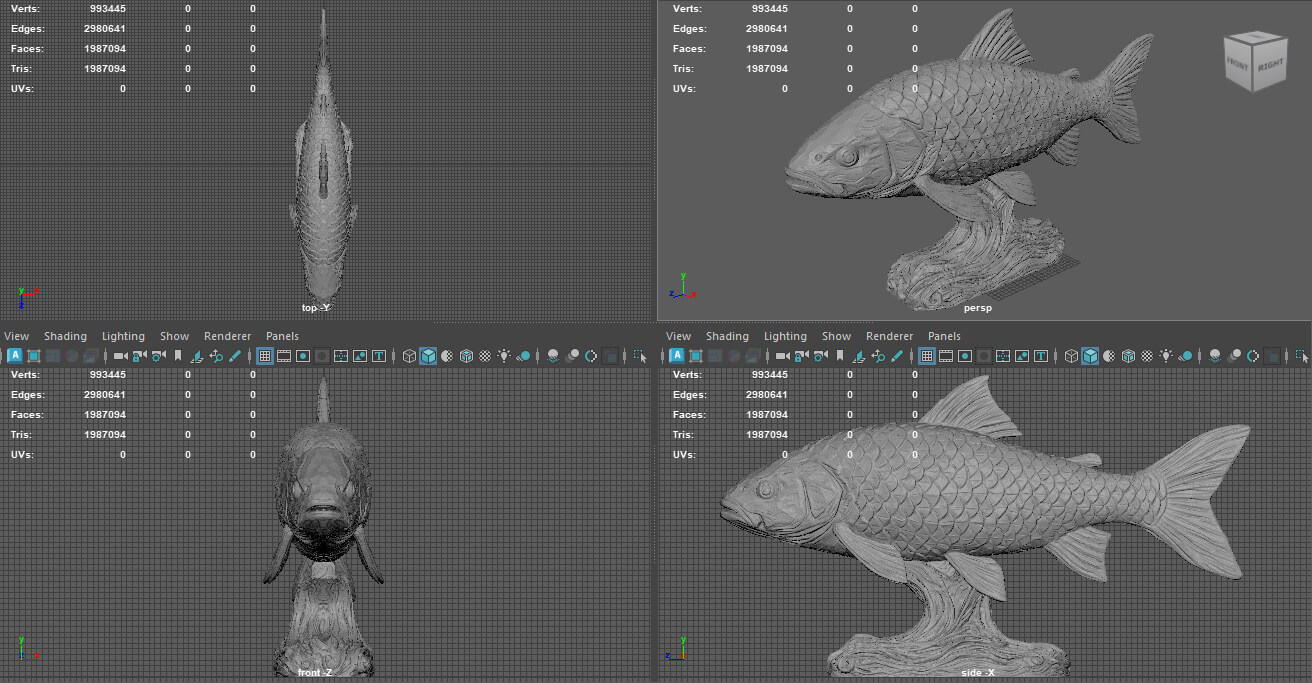
Task: Click the 'persp' viewport label
Action: click(x=978, y=308)
